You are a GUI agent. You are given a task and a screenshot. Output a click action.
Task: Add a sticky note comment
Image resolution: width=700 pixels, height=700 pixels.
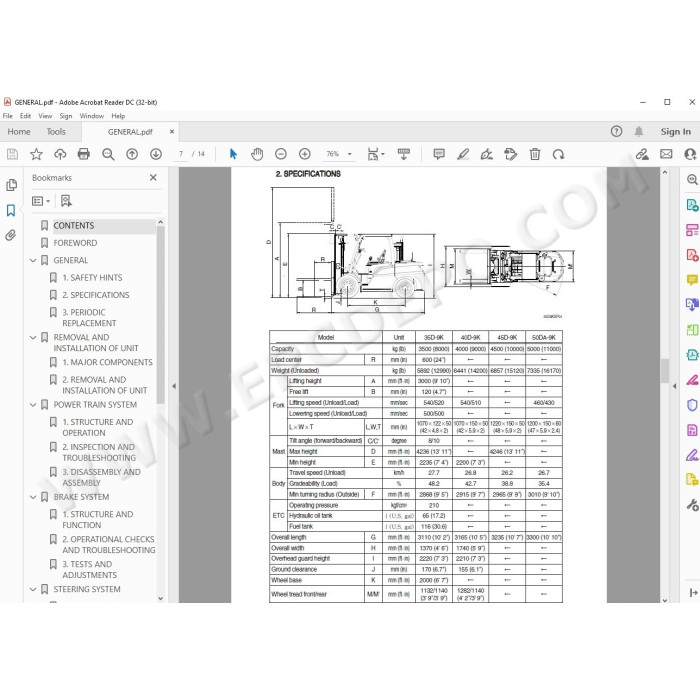click(439, 154)
